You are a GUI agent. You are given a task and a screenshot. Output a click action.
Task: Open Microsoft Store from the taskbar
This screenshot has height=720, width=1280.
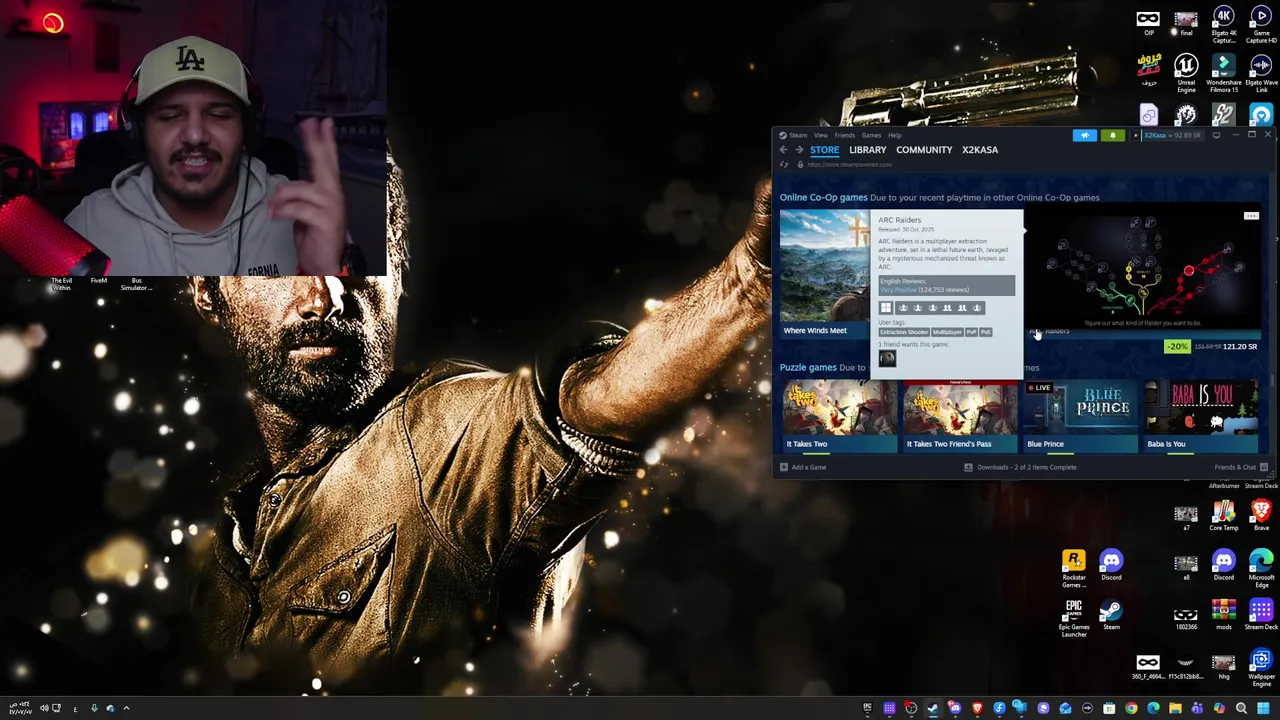1109,709
